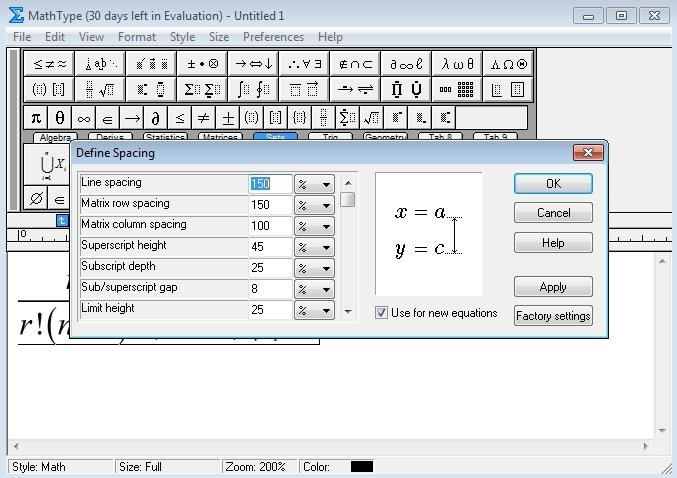
Task: Switch to the Sets tab
Action: click(275, 136)
